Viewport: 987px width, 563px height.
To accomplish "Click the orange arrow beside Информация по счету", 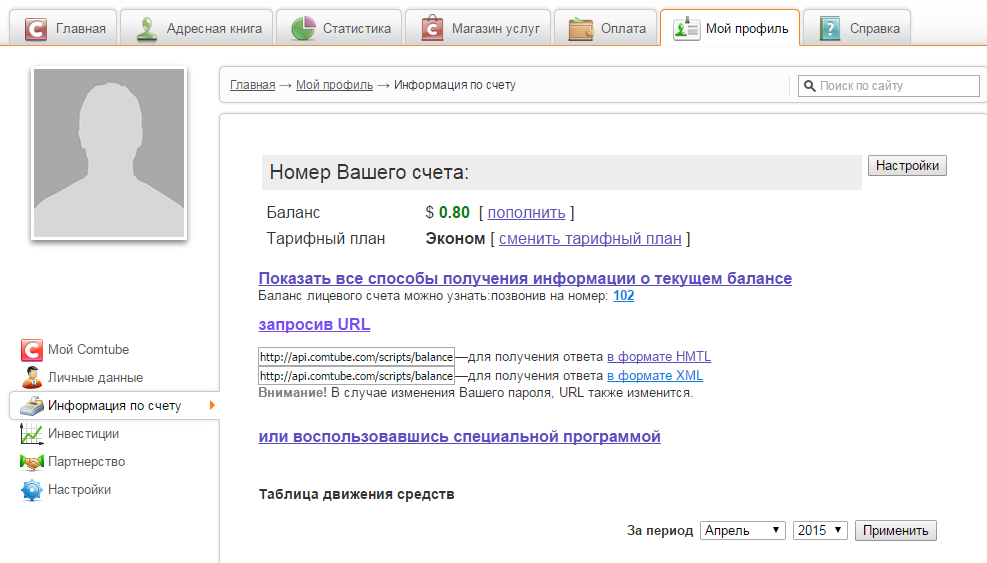I will pos(212,406).
